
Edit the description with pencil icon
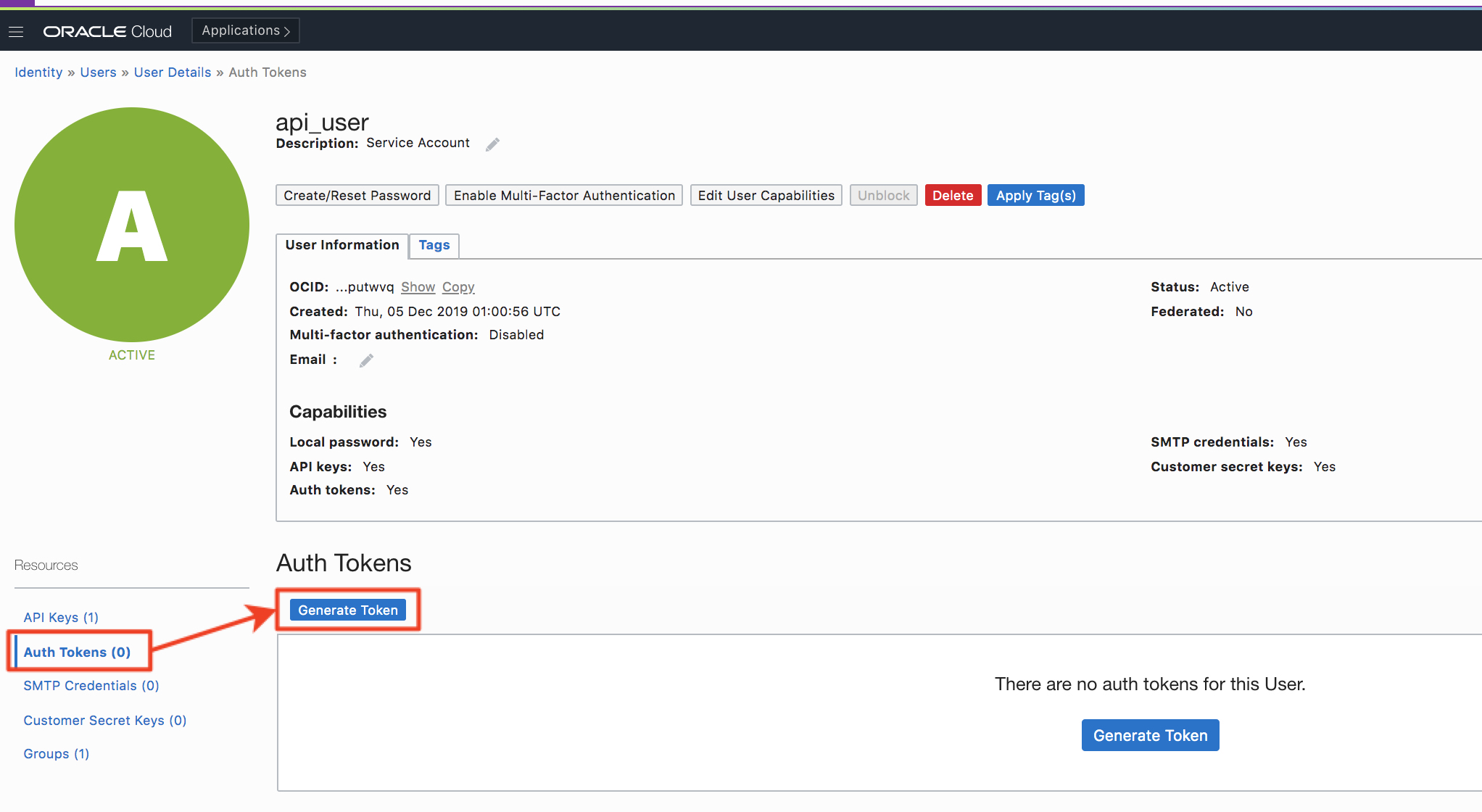492,144
